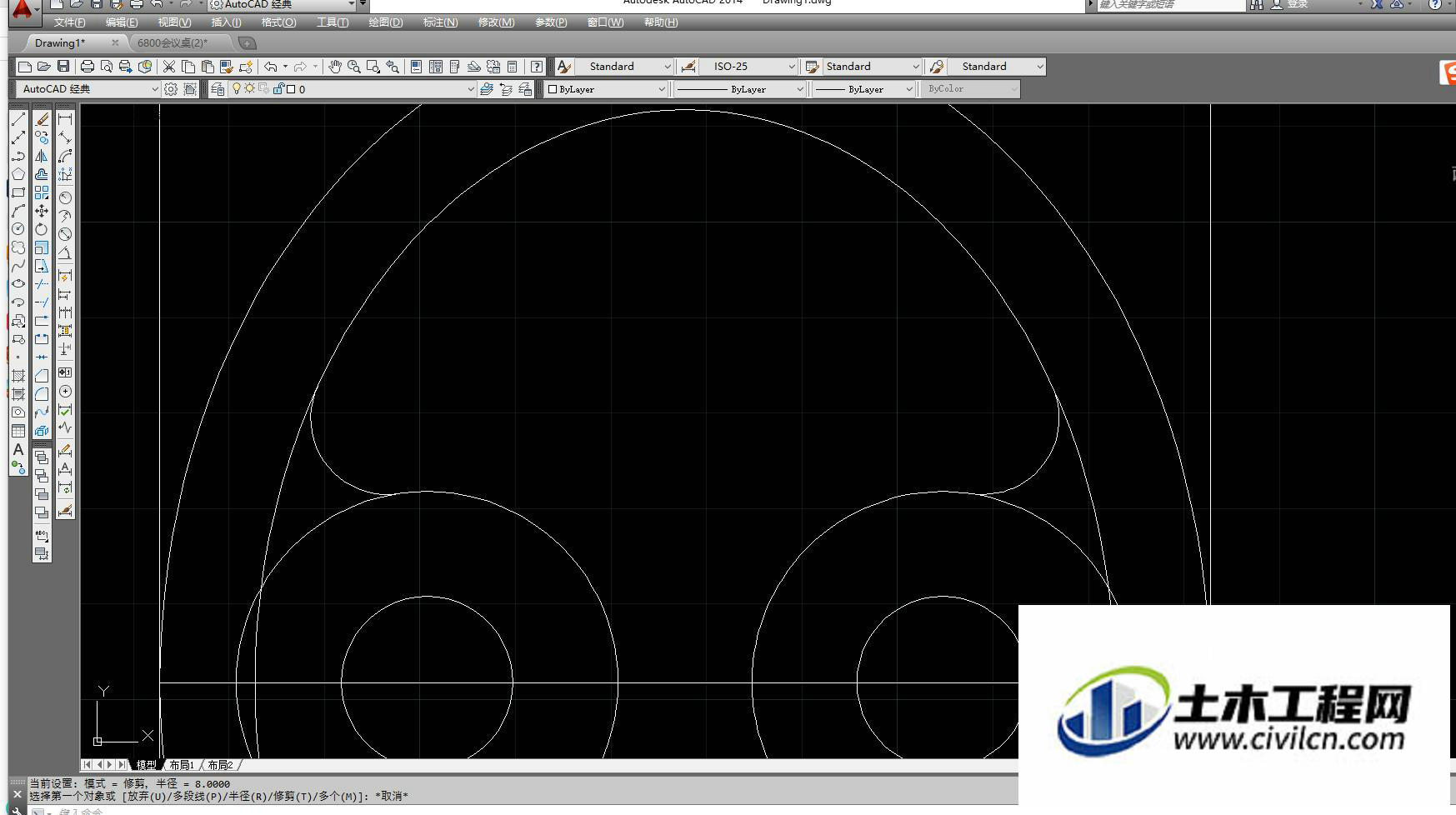1456x815 pixels.
Task: Click the Save icon in standard toolbar
Action: click(x=63, y=67)
